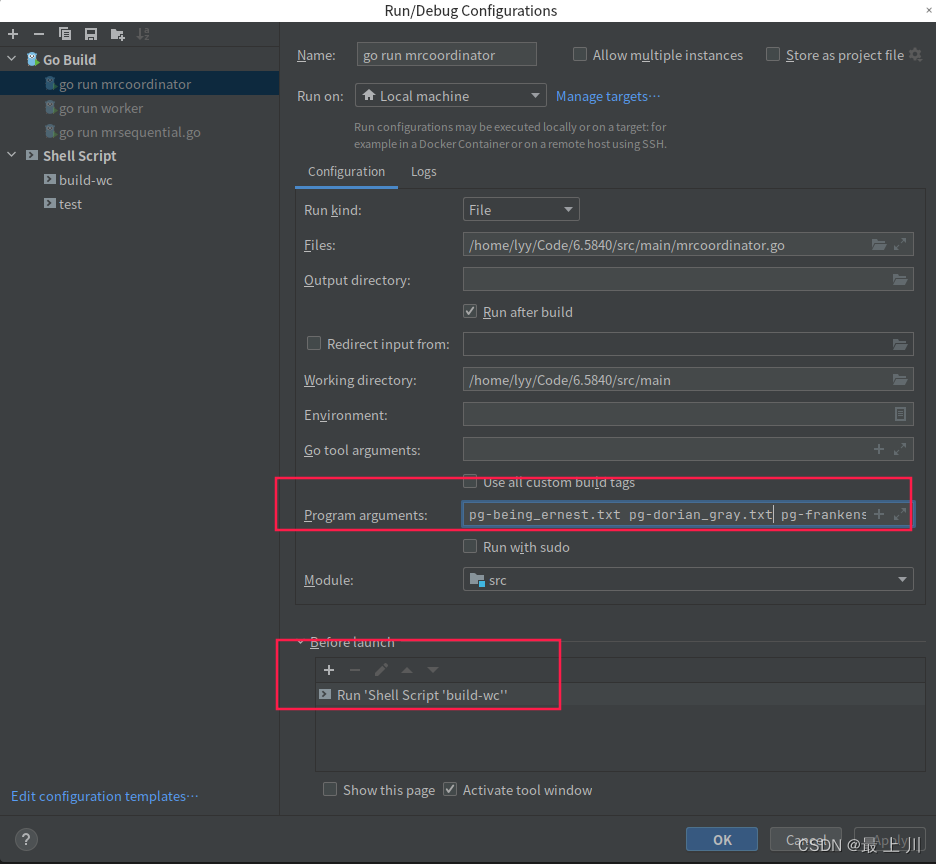Click the add new configuration plus icon
936x864 pixels.
tap(13, 34)
